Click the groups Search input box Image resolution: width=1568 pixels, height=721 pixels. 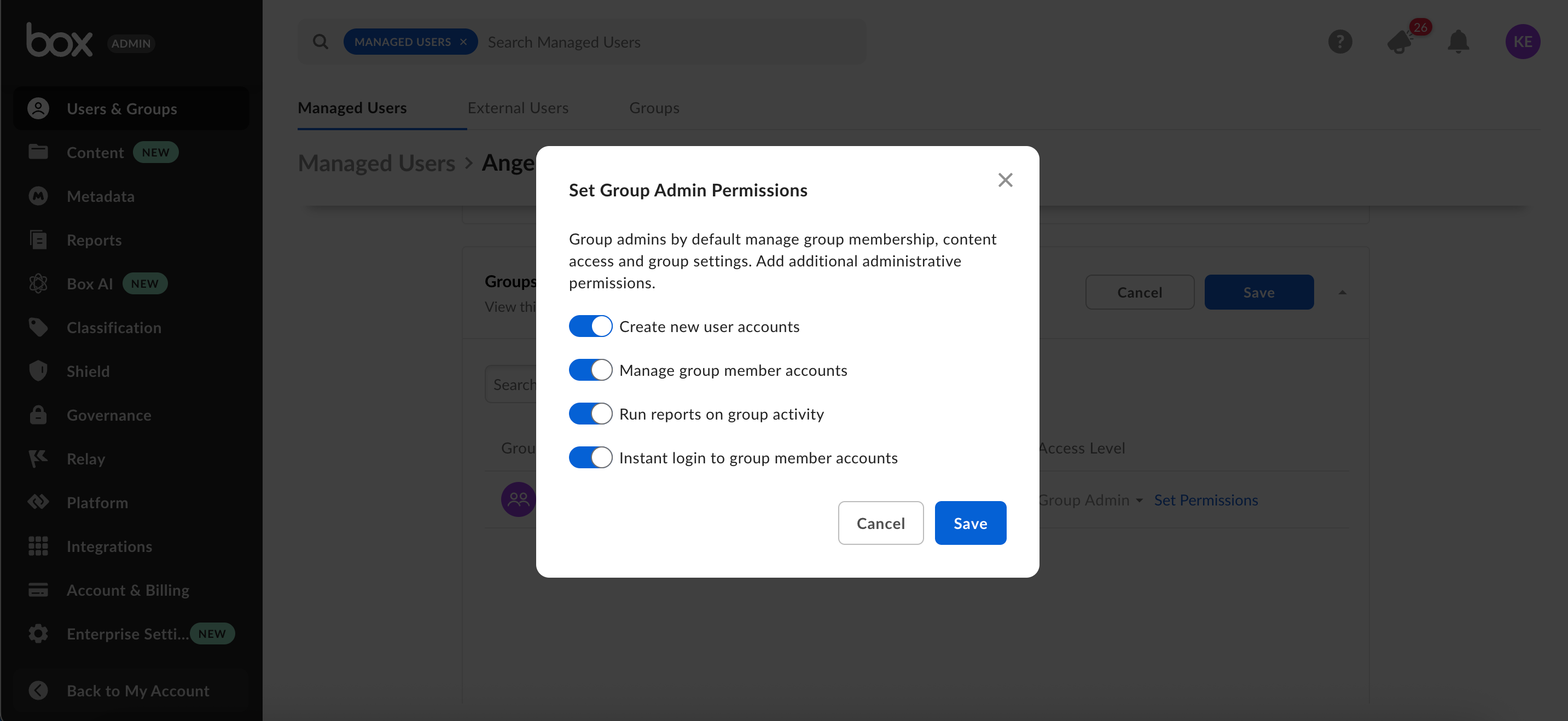point(510,384)
